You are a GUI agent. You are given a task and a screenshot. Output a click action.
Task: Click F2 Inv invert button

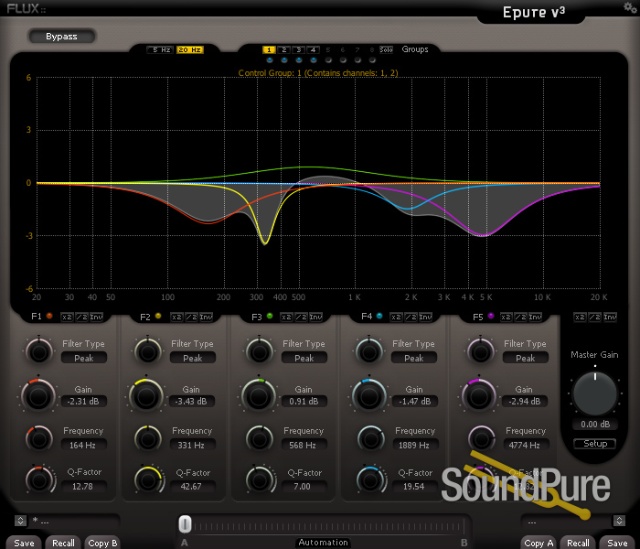[x=206, y=317]
